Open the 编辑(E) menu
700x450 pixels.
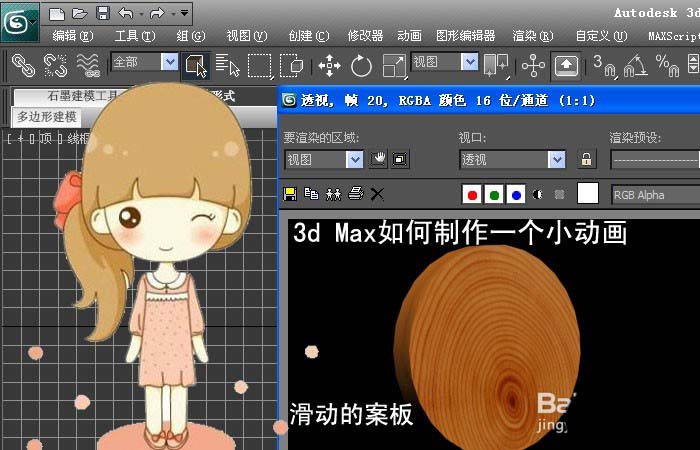coord(73,36)
